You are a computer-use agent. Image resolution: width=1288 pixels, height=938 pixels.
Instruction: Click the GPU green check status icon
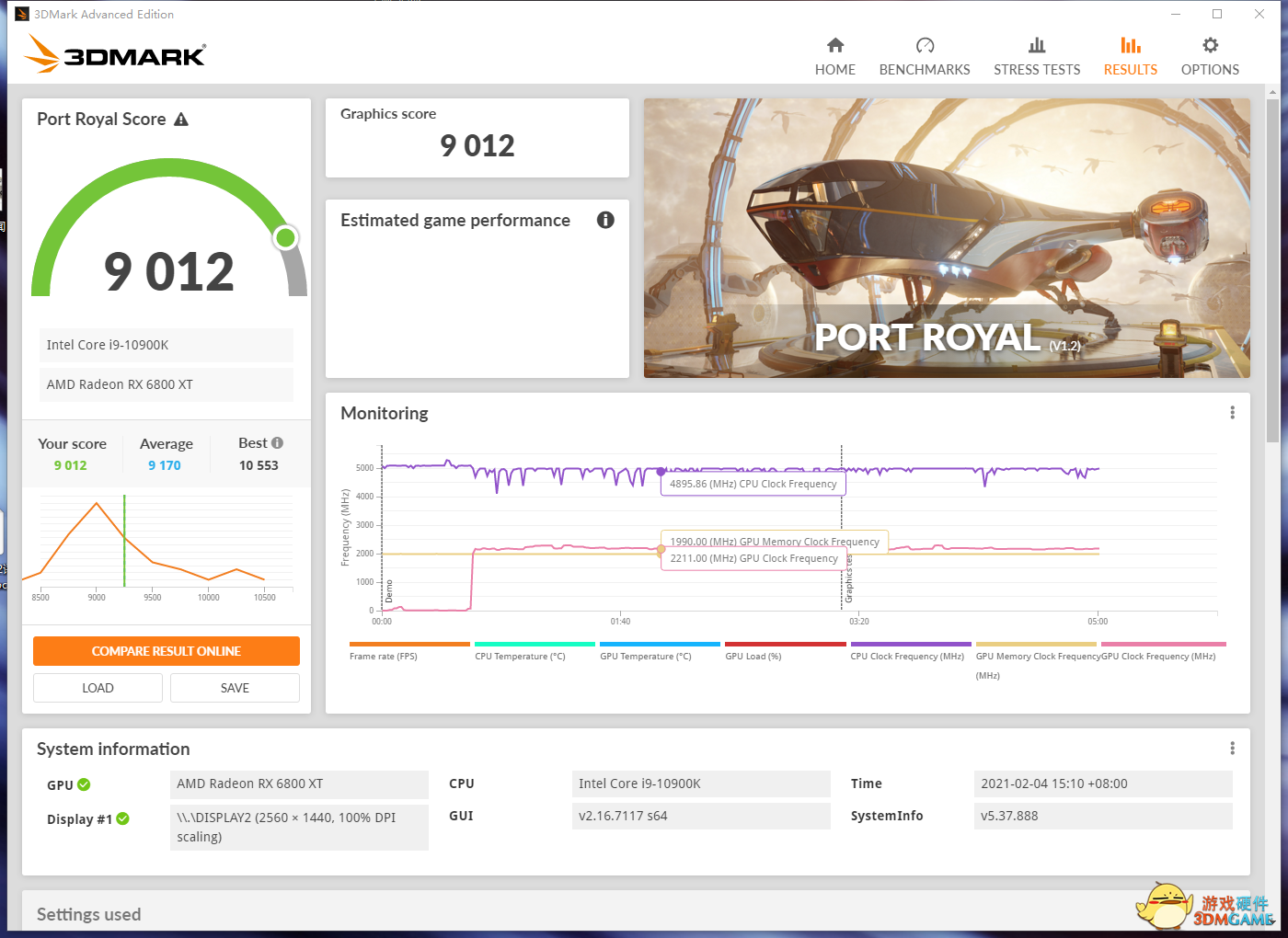84,784
